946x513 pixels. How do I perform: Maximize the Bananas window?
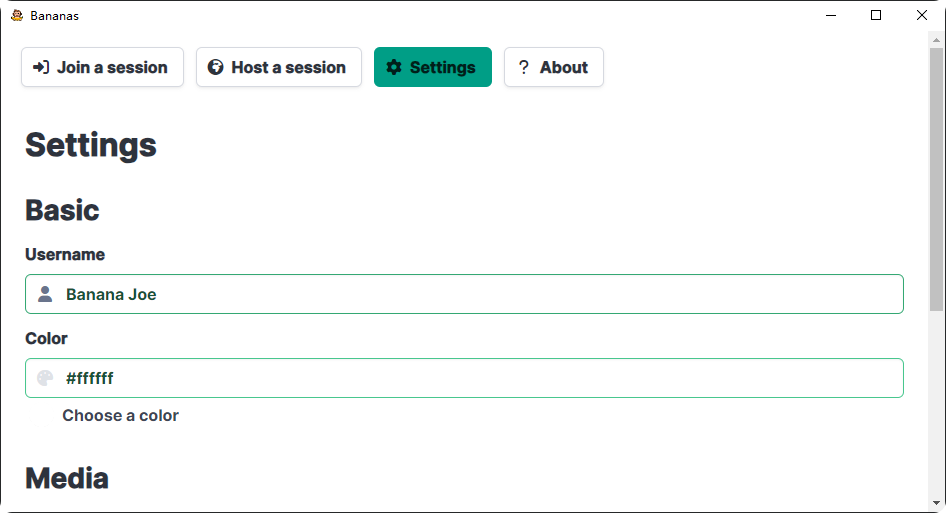coord(876,15)
